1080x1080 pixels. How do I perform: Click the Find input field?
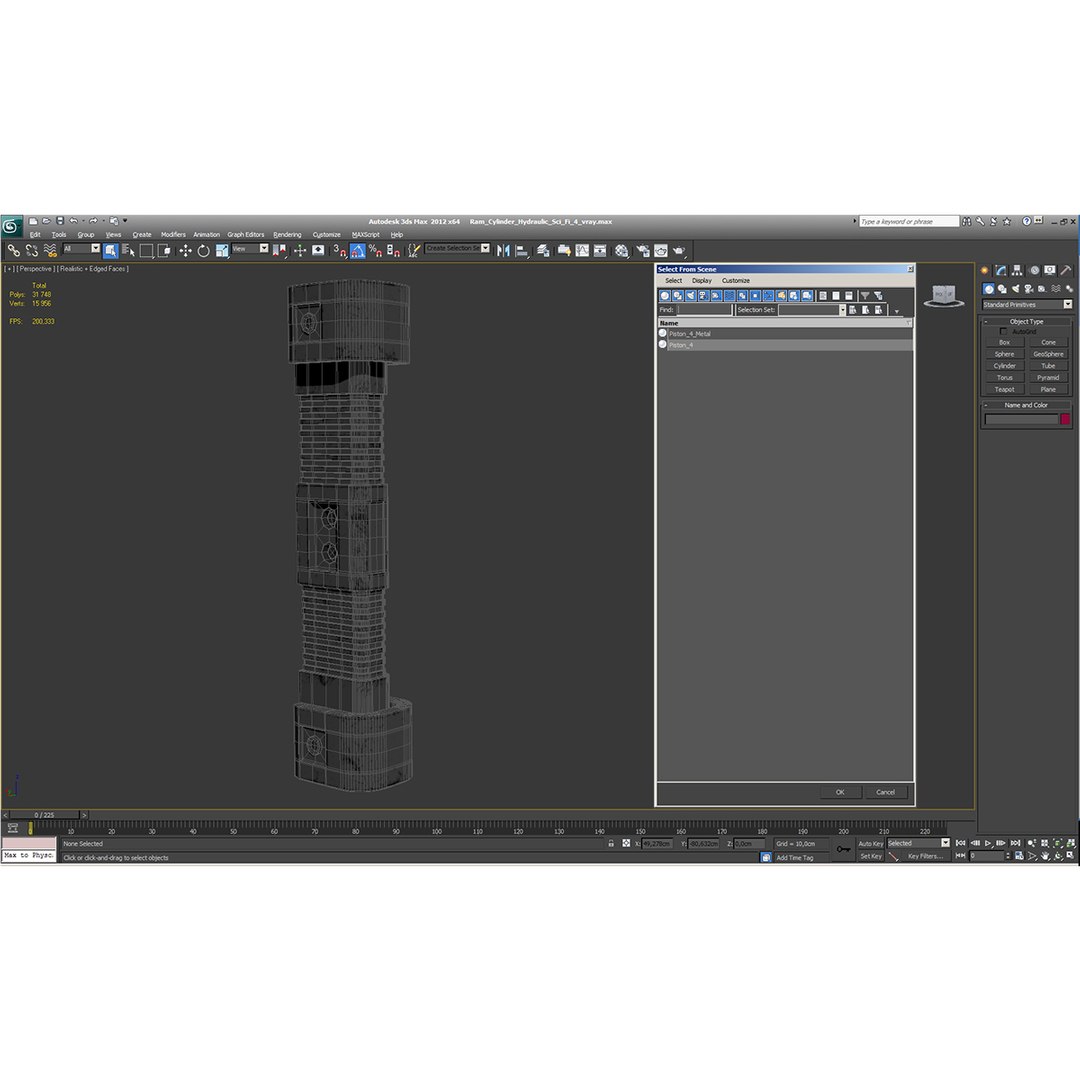(x=705, y=310)
